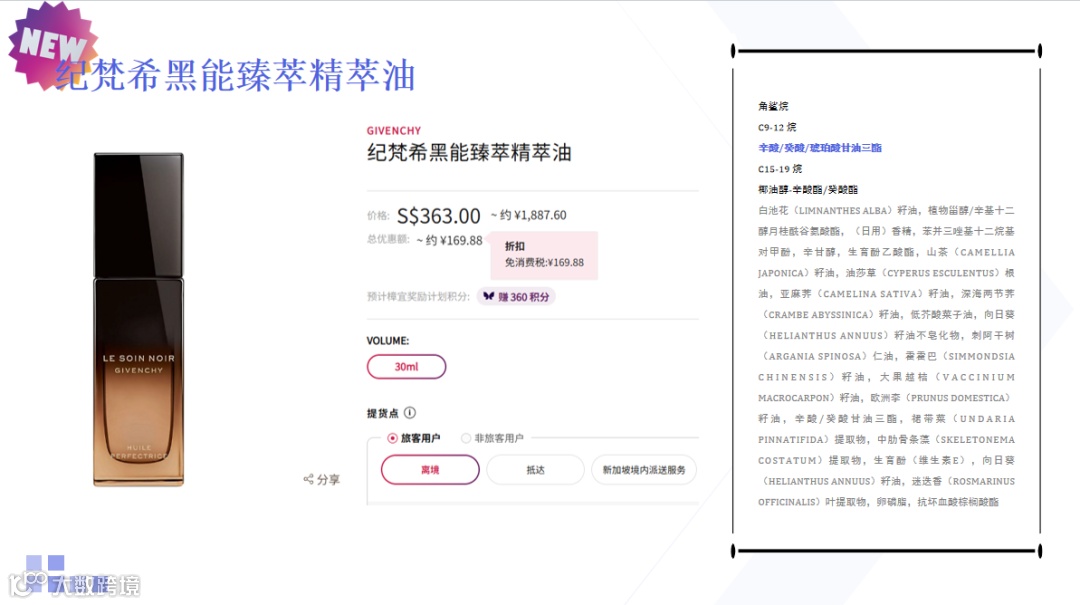Select the 非旅客用户 radio button
1080x605 pixels.
[466, 438]
